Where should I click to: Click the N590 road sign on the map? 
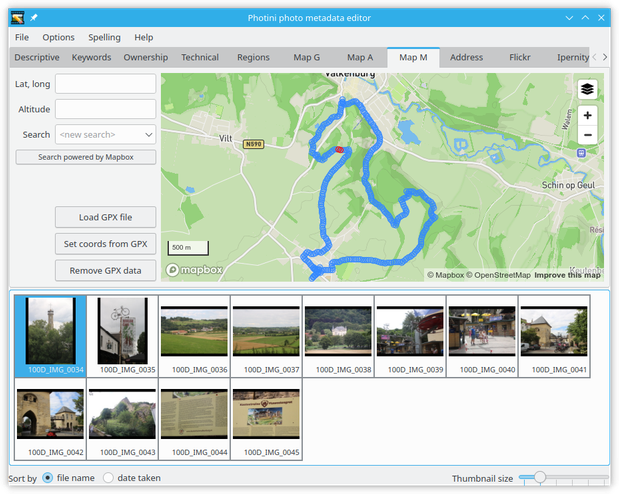tap(253, 144)
